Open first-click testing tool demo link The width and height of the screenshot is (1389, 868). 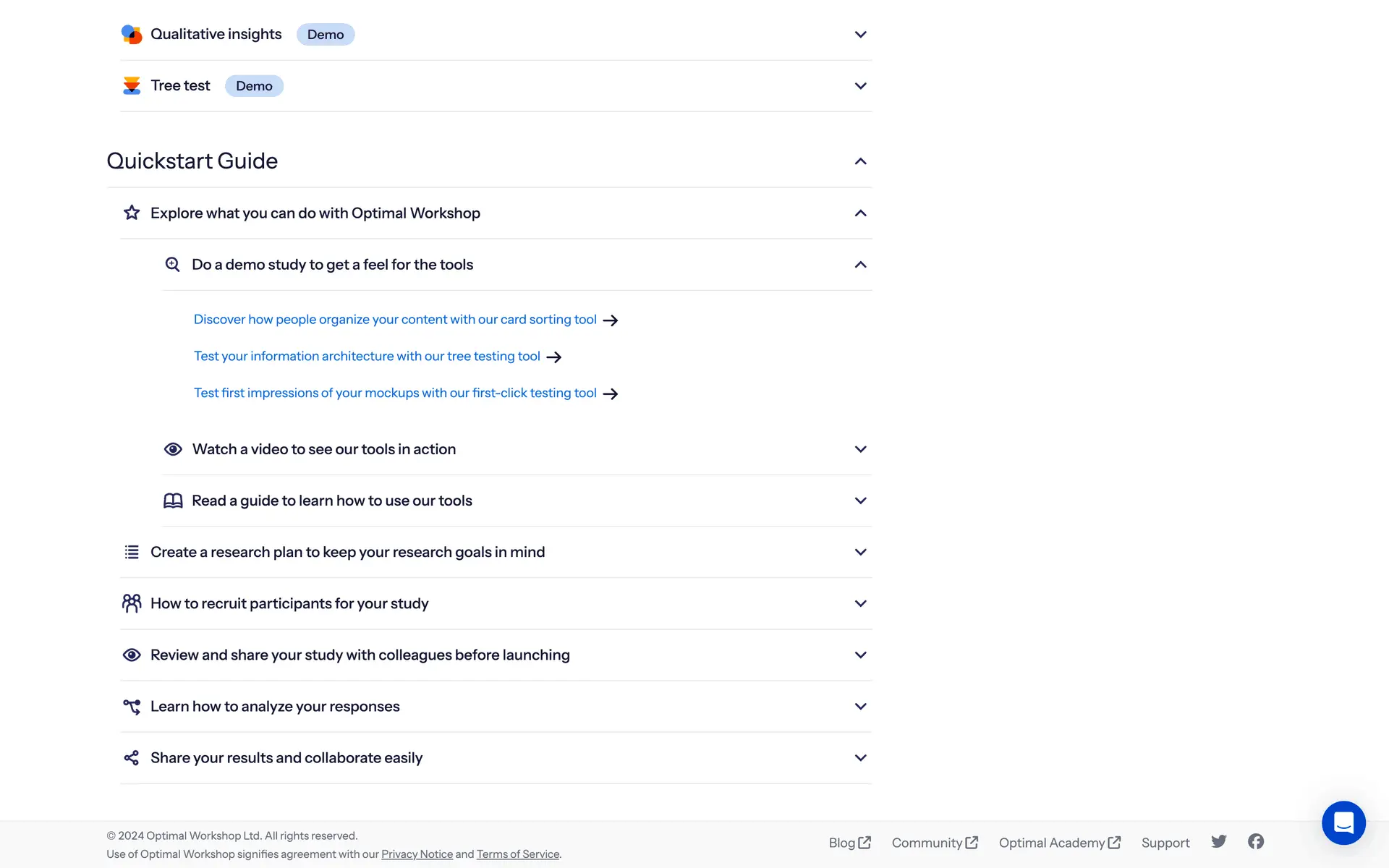point(395,393)
